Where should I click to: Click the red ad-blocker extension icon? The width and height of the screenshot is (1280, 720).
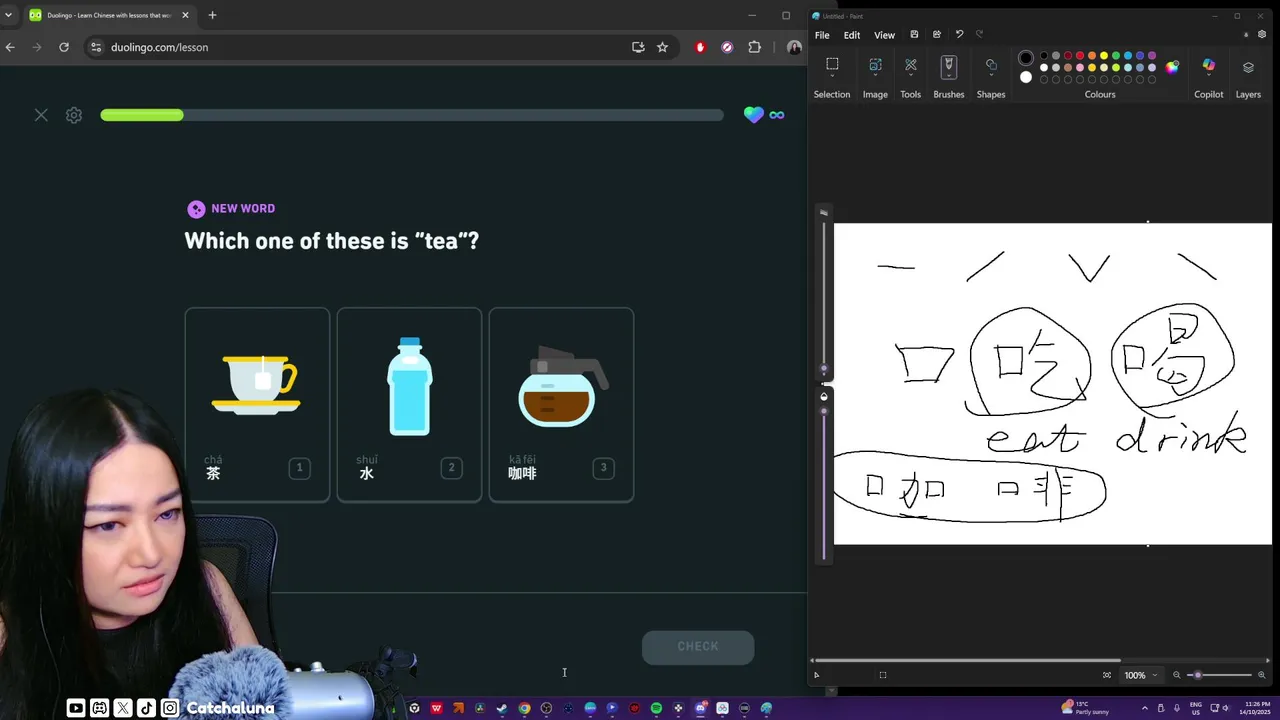point(700,47)
